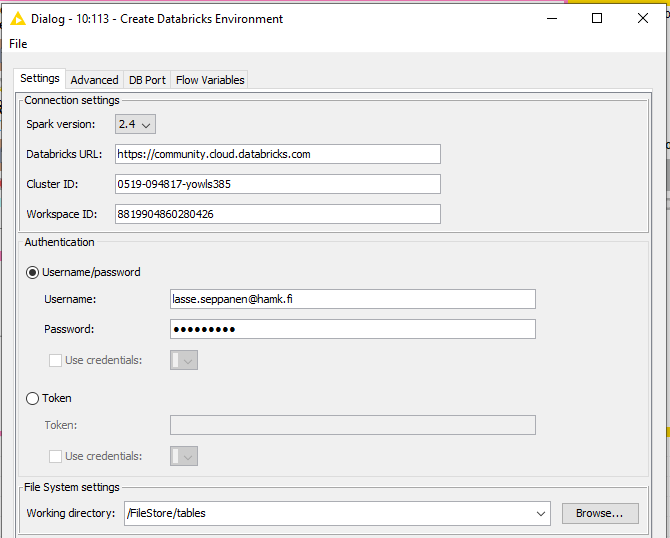Open credentials dropdown under Token
Image resolution: width=670 pixels, height=538 pixels.
click(x=184, y=456)
